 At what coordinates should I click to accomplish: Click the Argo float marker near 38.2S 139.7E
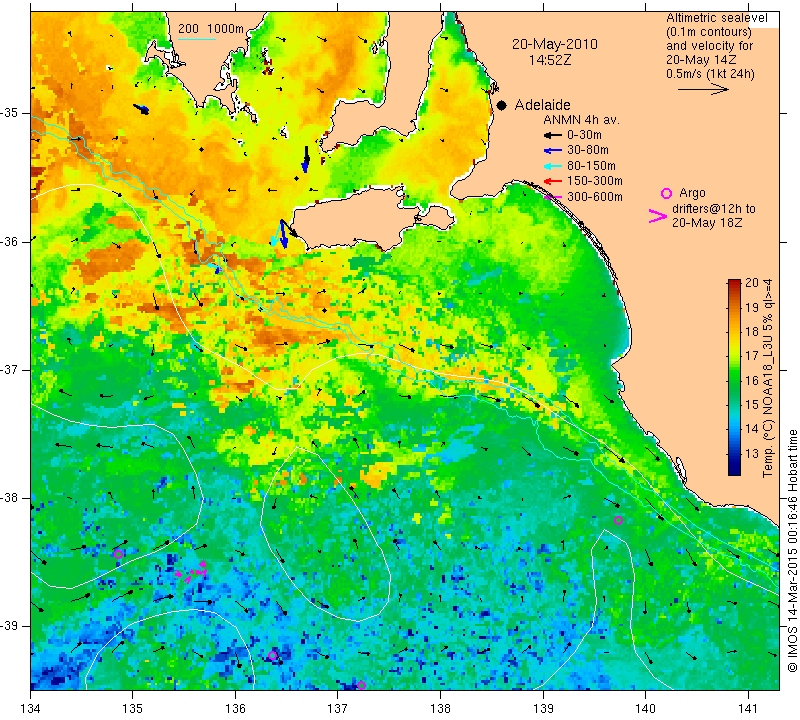[x=618, y=521]
